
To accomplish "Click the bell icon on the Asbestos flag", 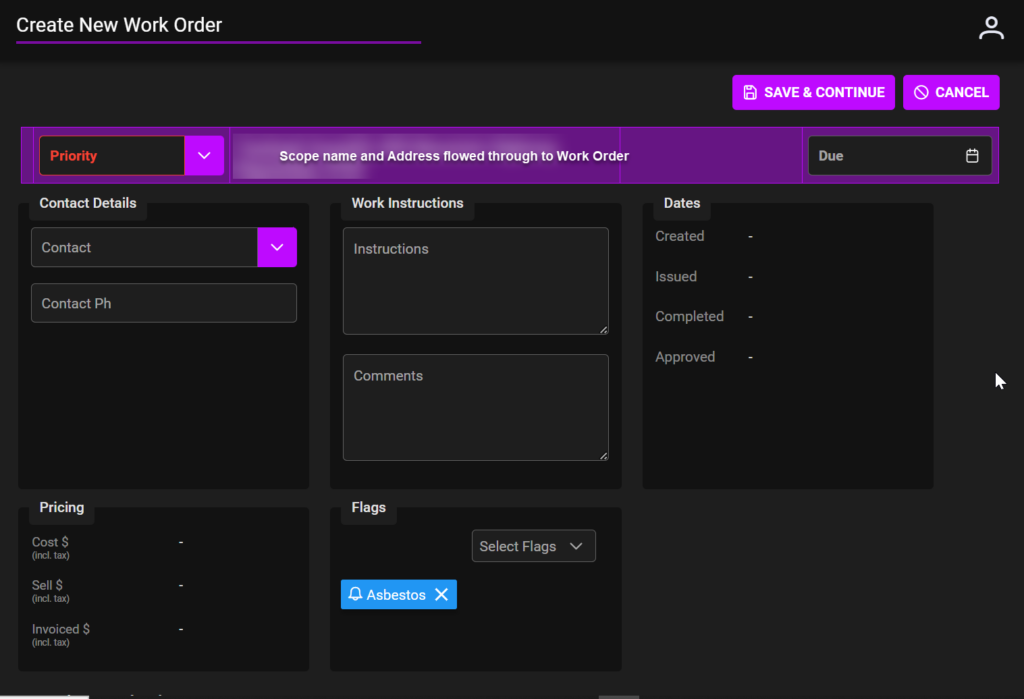I will tap(356, 594).
